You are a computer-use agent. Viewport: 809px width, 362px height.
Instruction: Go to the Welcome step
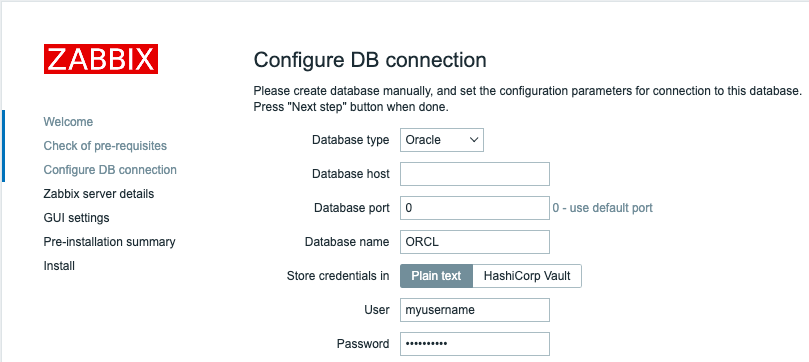pyautogui.click(x=68, y=122)
